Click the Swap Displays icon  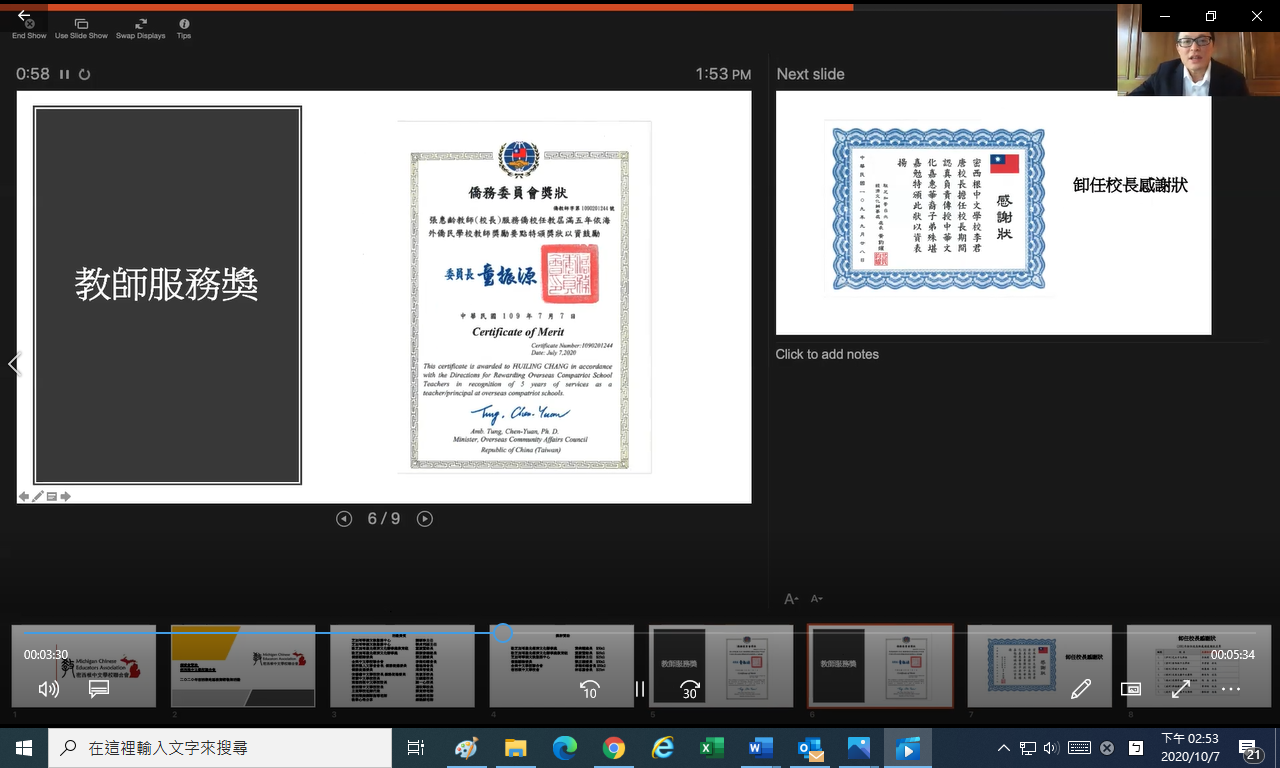coord(140,24)
